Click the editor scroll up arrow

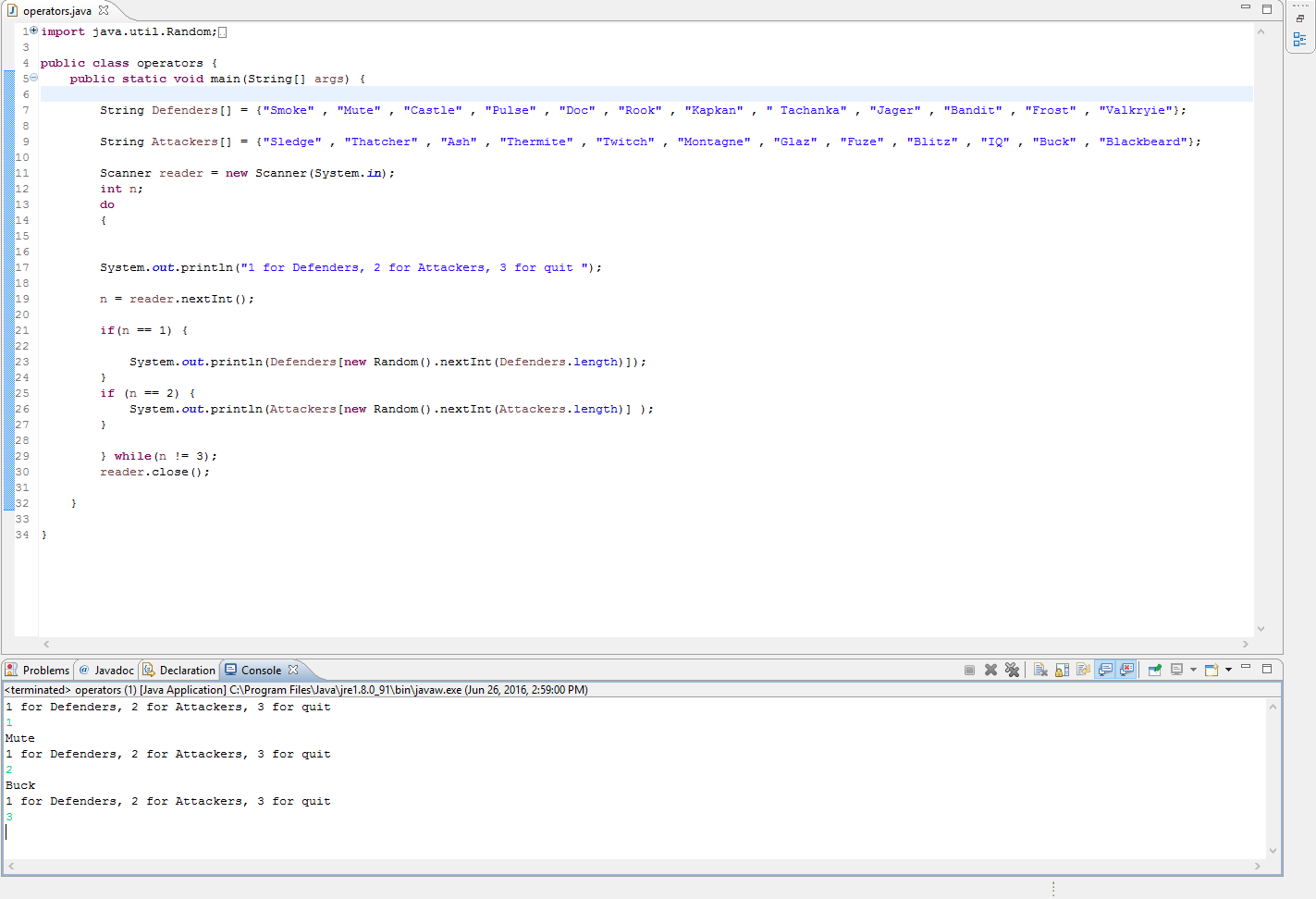coord(1261,31)
